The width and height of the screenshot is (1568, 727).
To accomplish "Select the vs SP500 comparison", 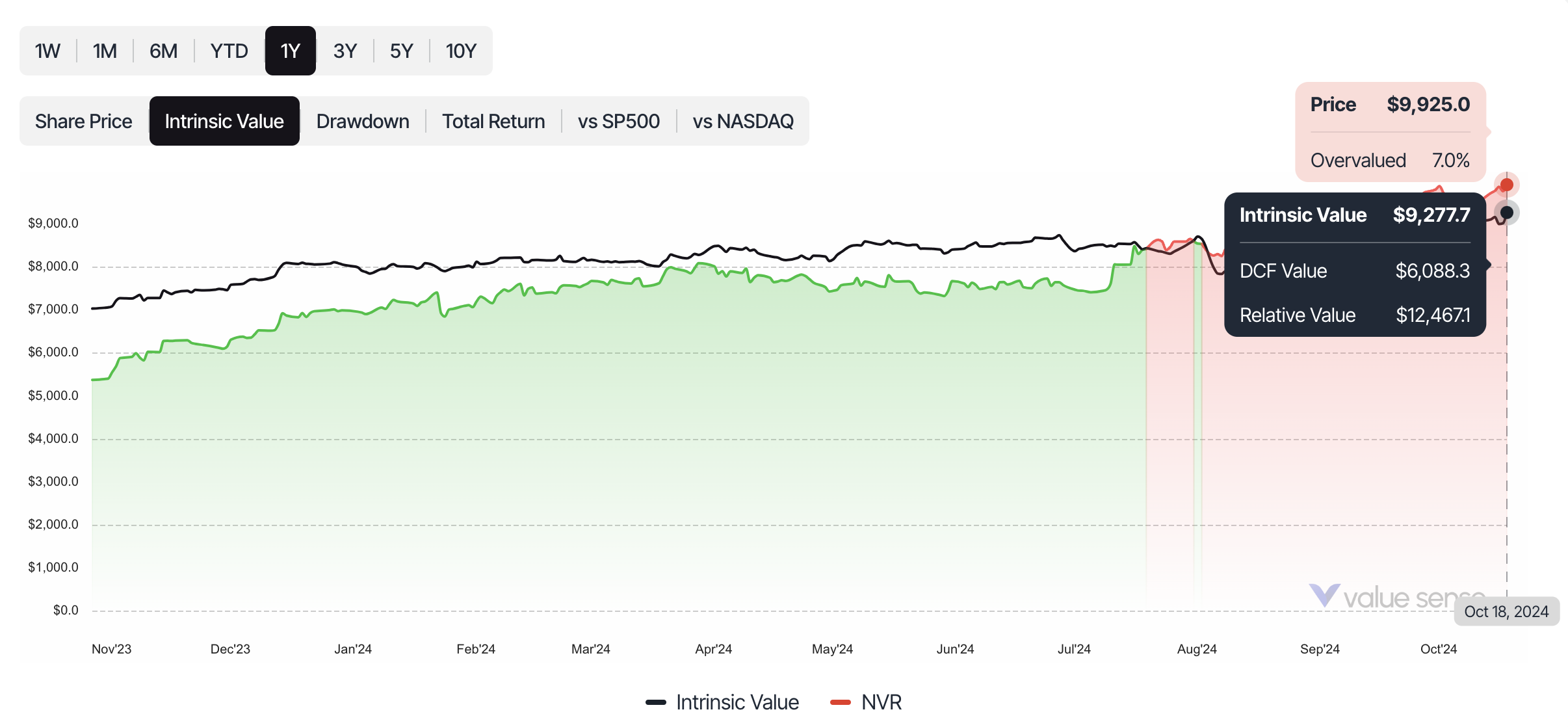I will click(618, 121).
